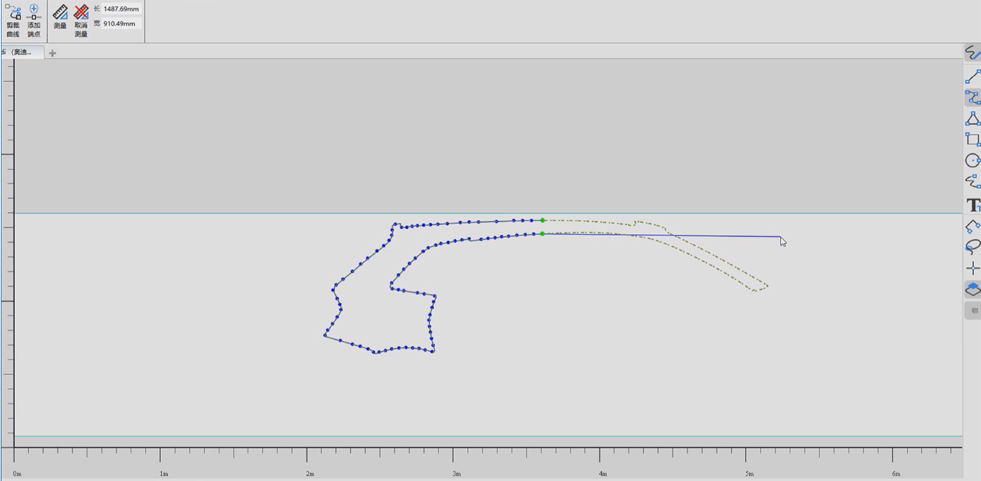Screen dimensions: 981x481
Task: Select the lasso selection tool
Action: click(972, 247)
